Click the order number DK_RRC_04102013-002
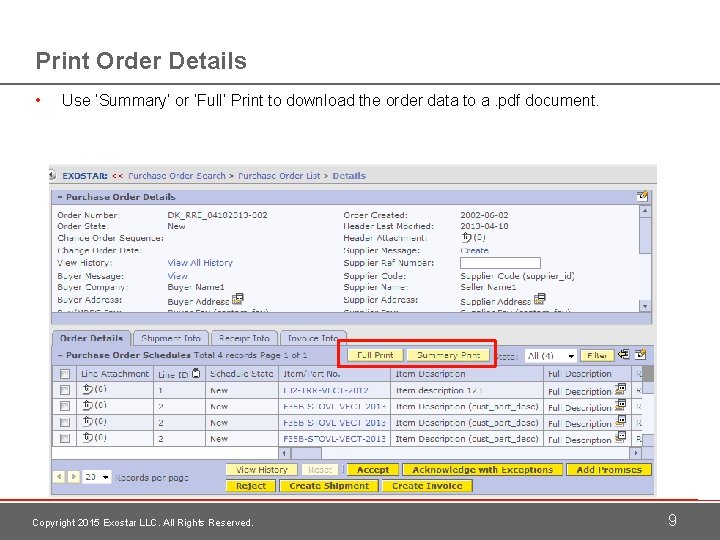720x540 pixels. pyautogui.click(x=217, y=215)
